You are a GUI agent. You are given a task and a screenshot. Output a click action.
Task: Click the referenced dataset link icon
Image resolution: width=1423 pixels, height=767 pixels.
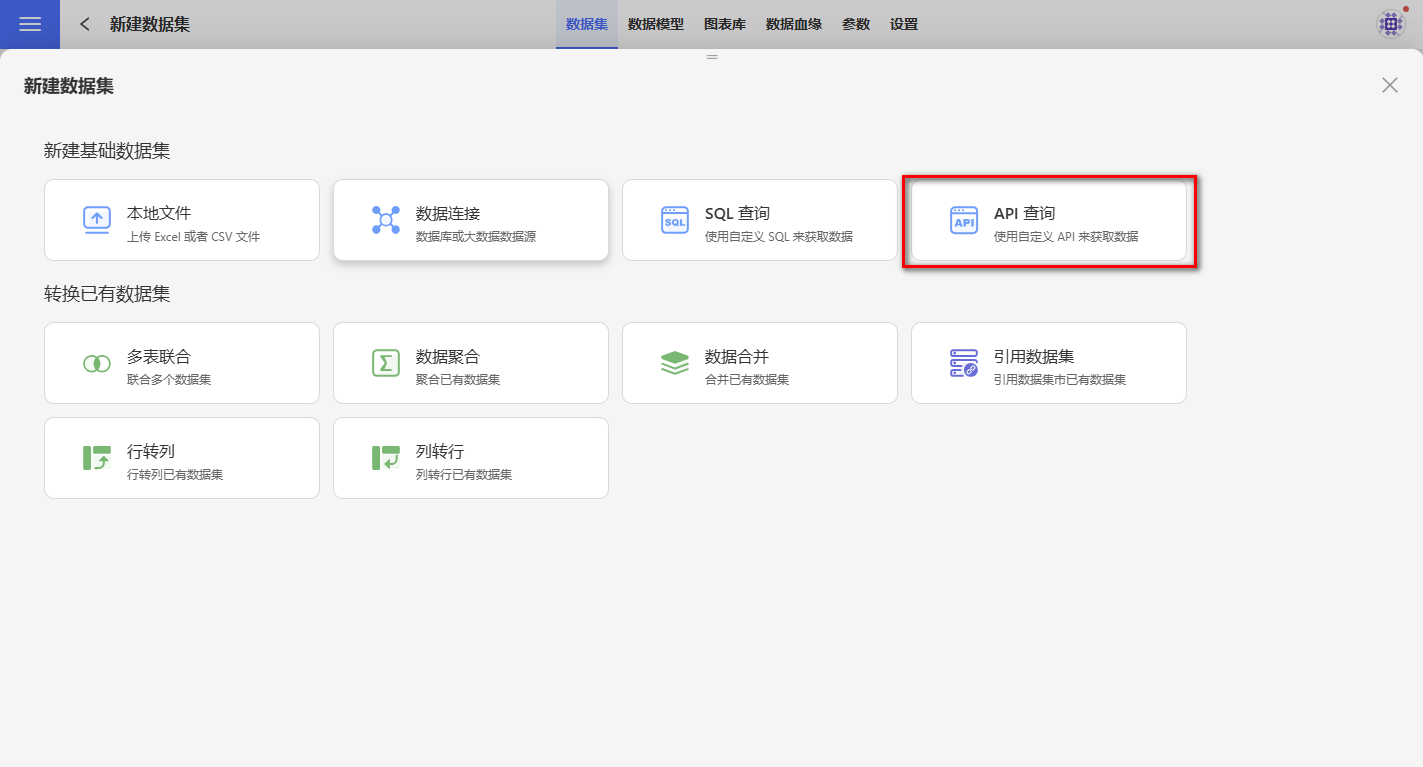[964, 363]
